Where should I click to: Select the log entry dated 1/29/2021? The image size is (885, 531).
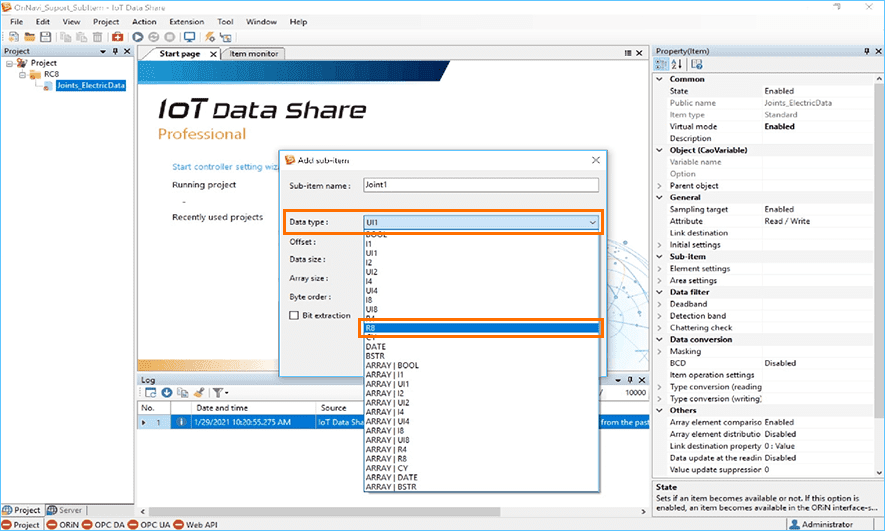point(393,422)
